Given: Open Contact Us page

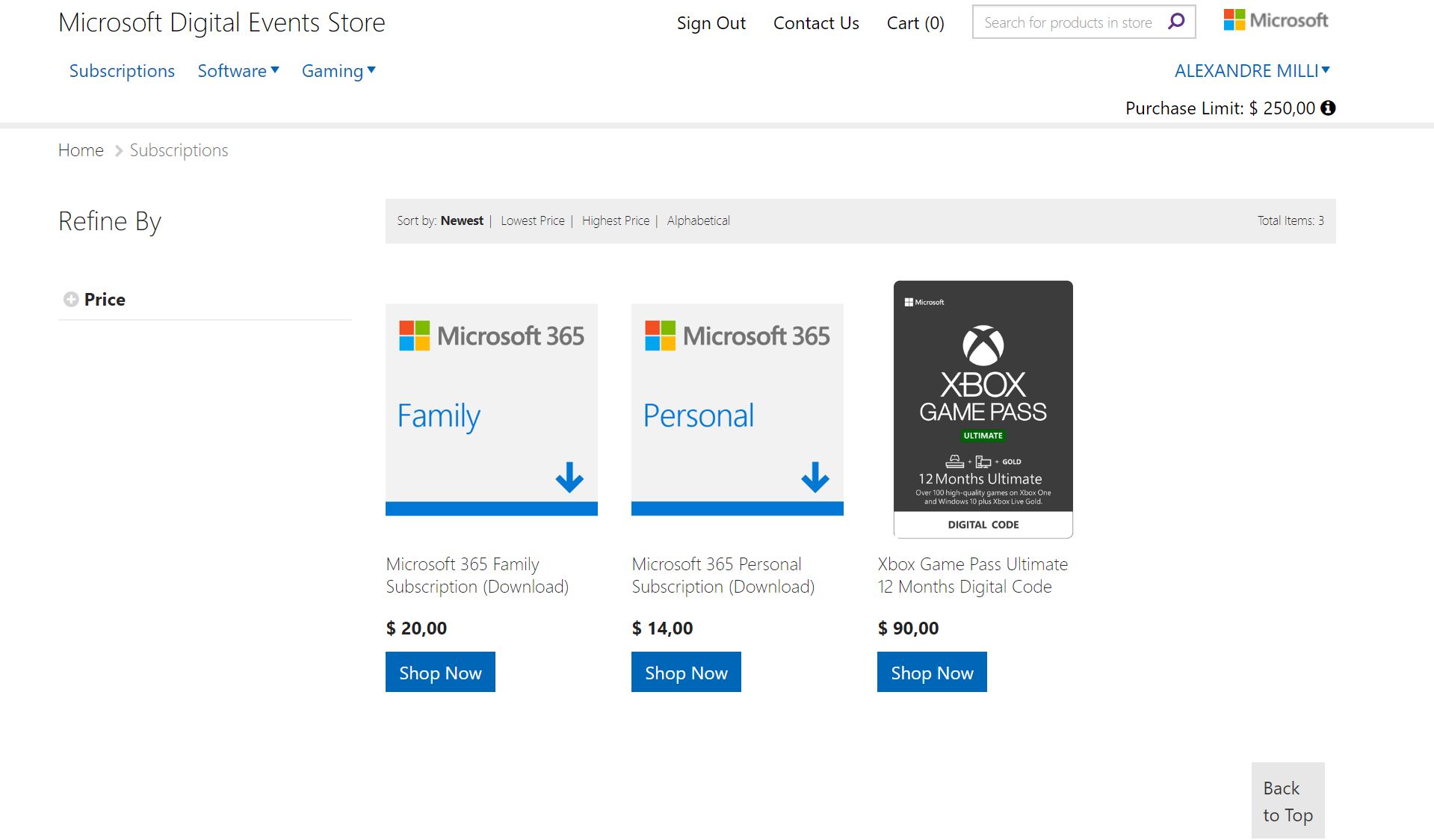Looking at the screenshot, I should point(816,22).
